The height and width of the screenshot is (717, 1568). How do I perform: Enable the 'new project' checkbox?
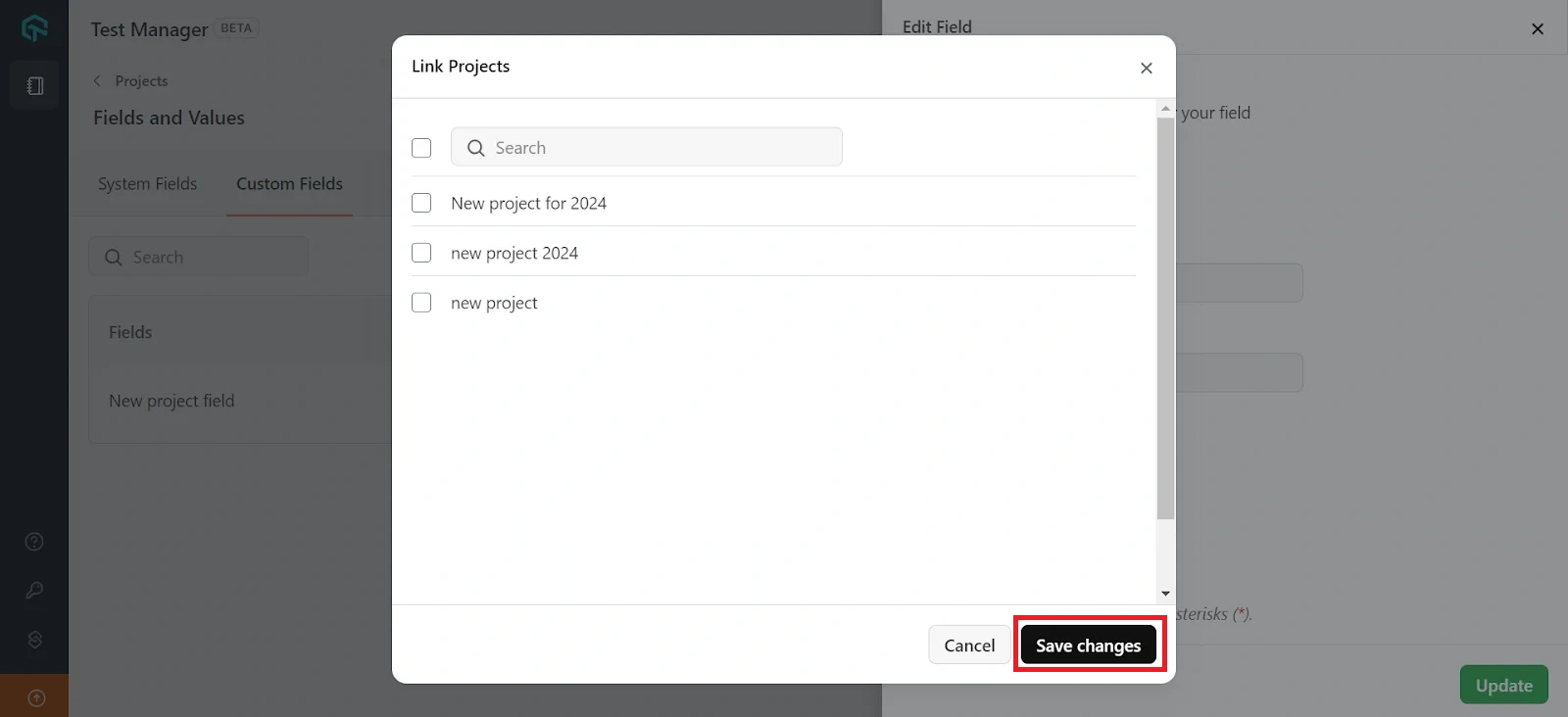coord(421,303)
